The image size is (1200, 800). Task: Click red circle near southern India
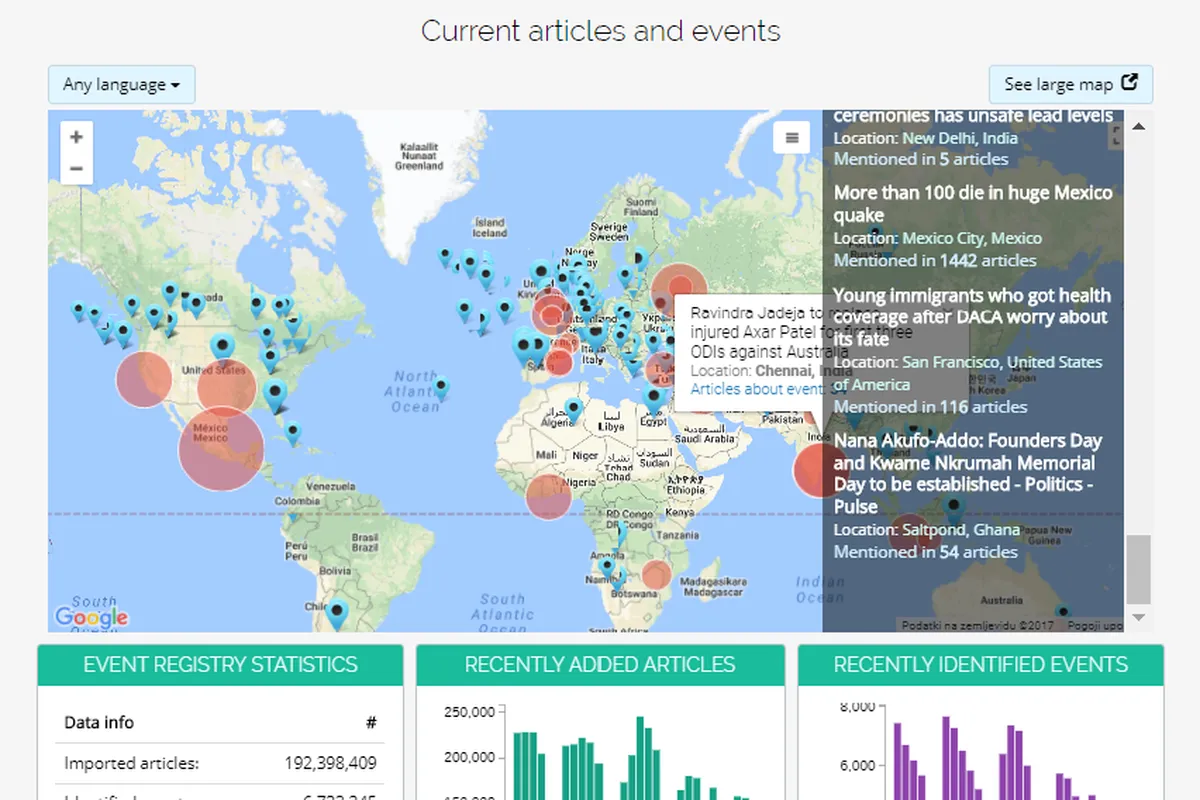click(x=820, y=470)
